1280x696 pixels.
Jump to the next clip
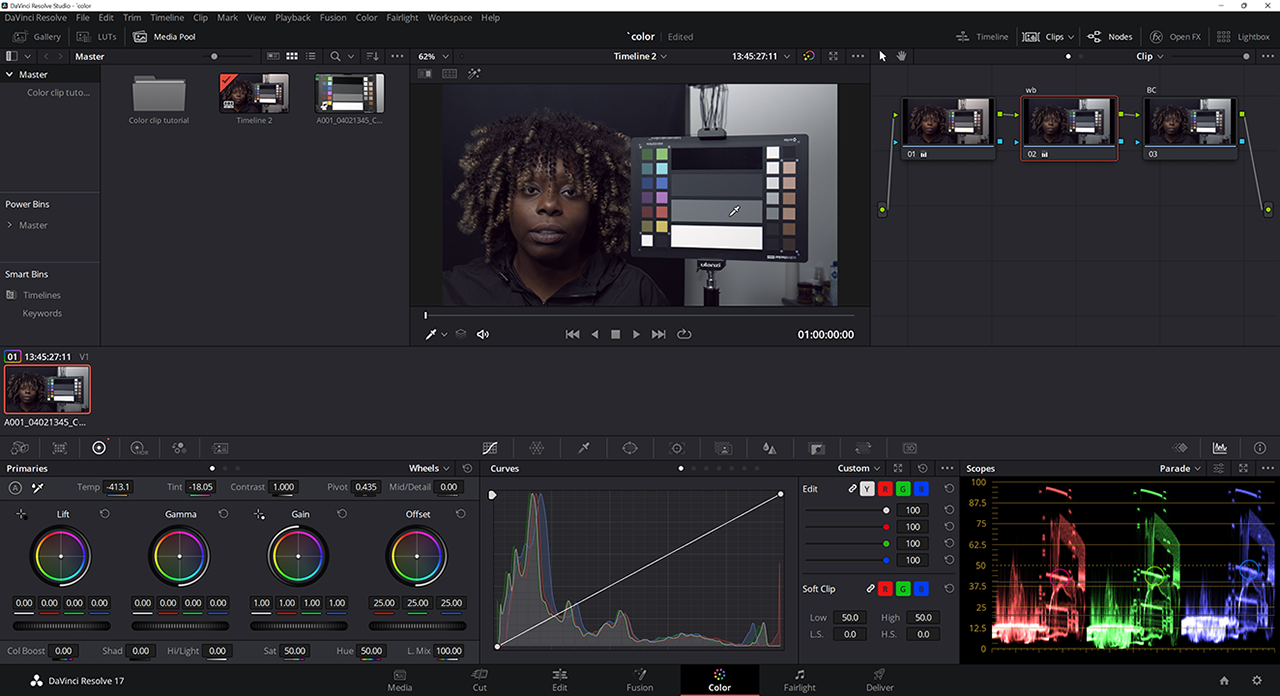(658, 334)
